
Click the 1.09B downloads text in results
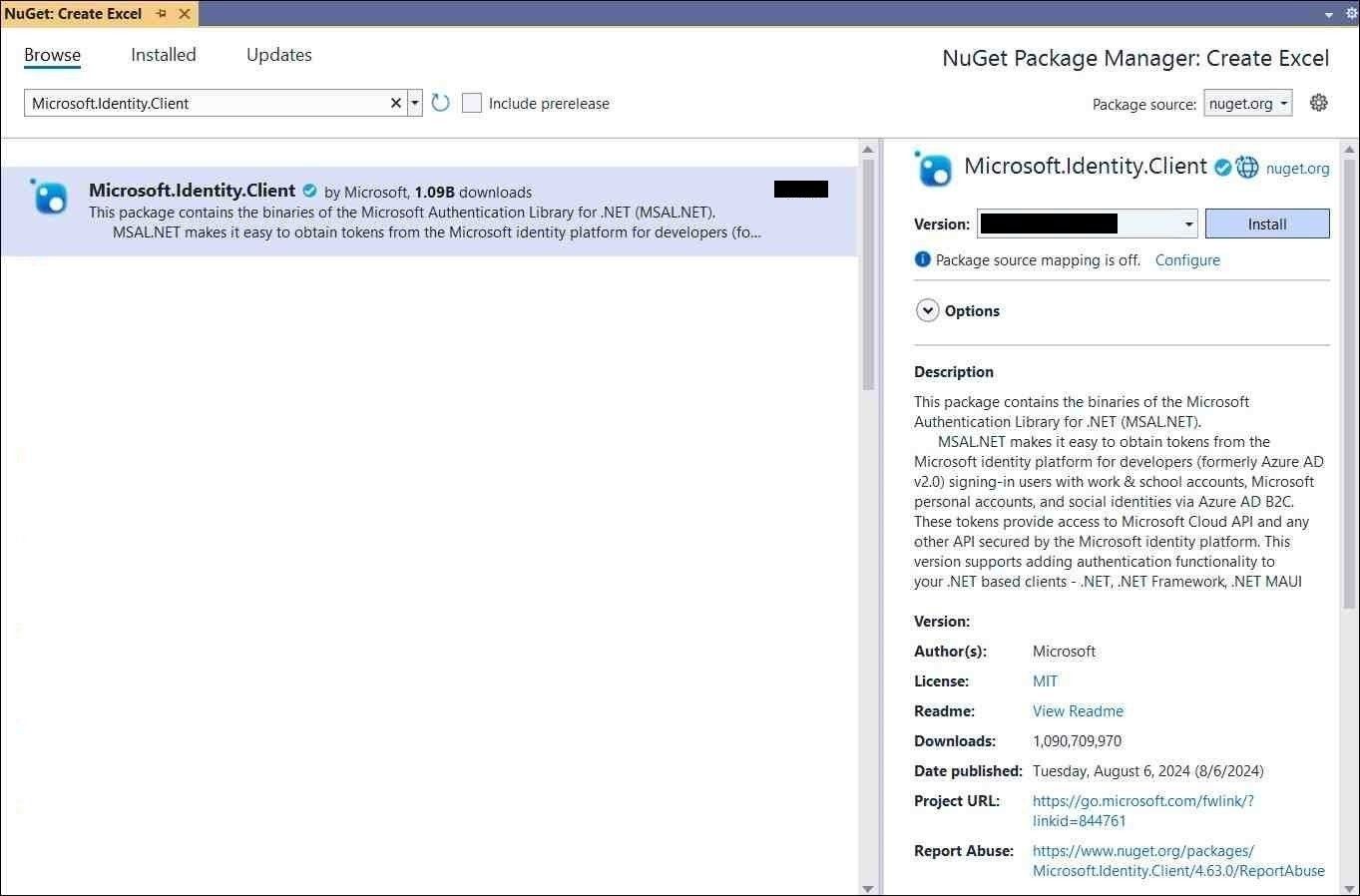[x=473, y=192]
